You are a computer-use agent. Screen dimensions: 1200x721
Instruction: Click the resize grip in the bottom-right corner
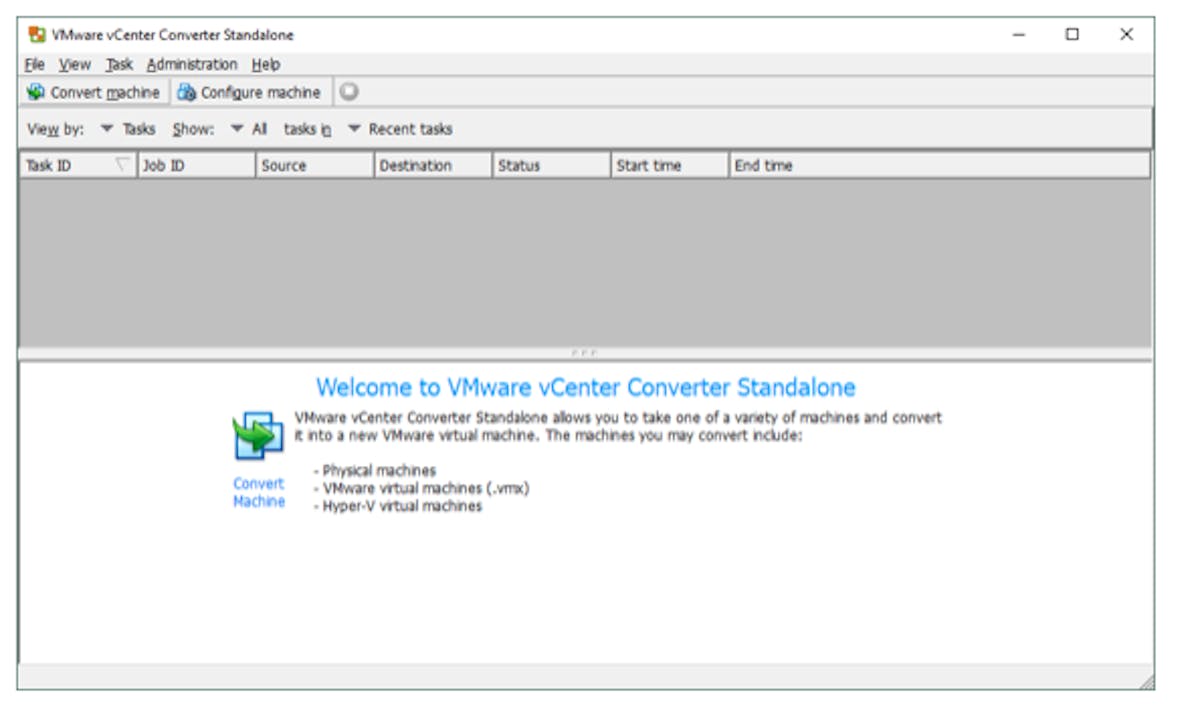pos(1145,681)
